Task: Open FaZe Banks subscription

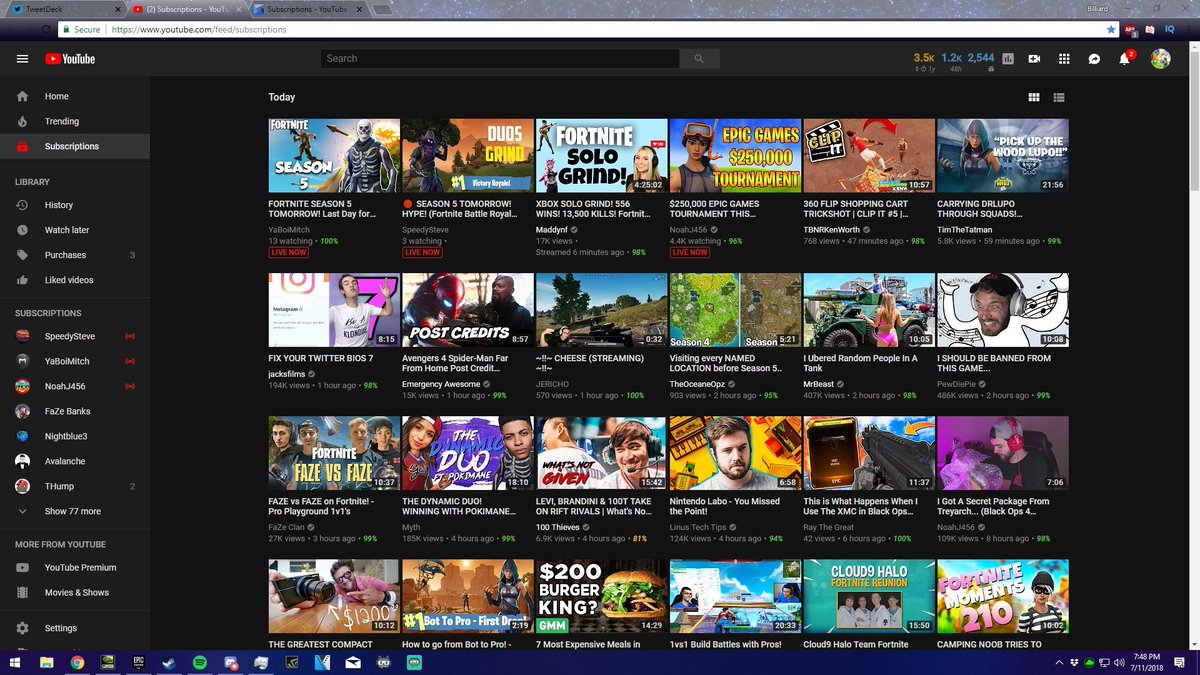Action: (x=75, y=411)
